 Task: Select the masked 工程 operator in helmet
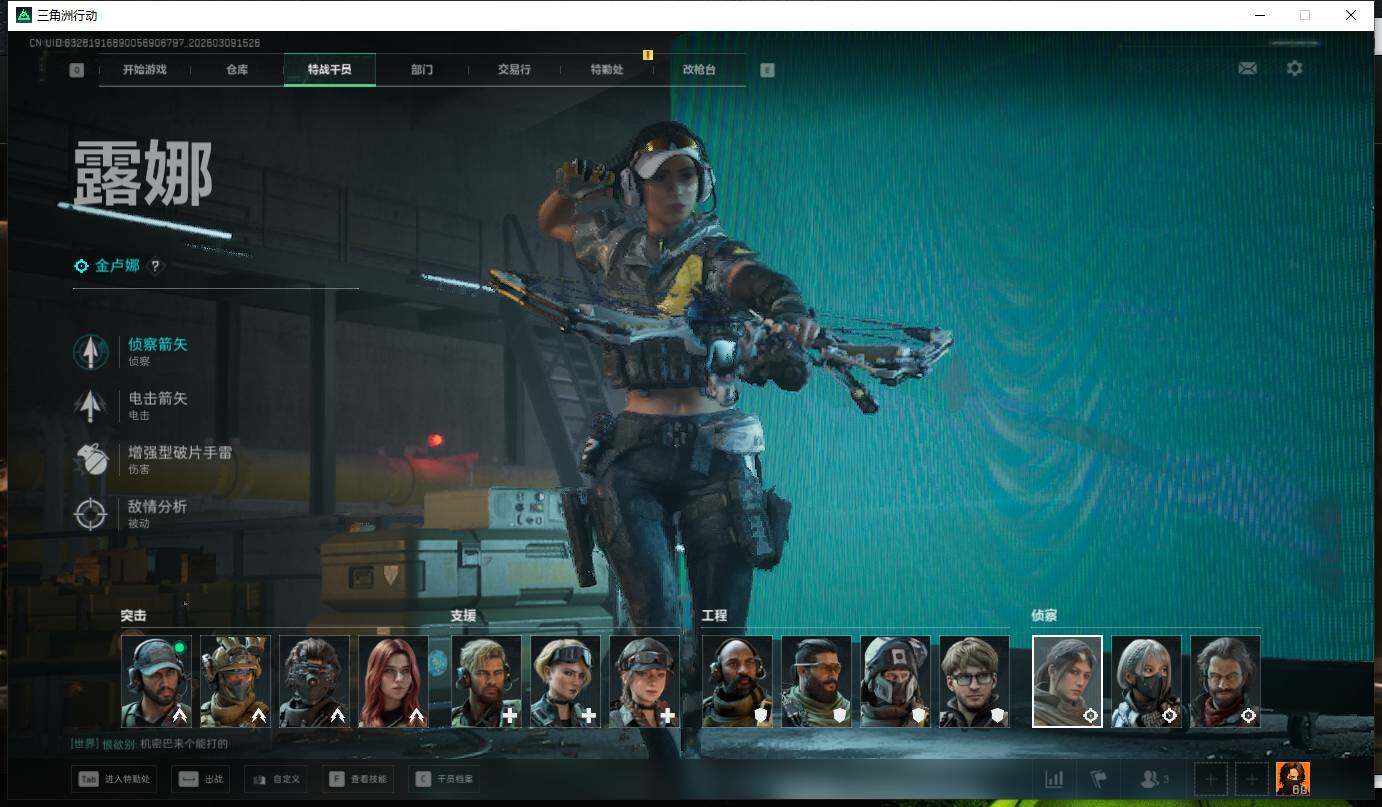coord(895,681)
